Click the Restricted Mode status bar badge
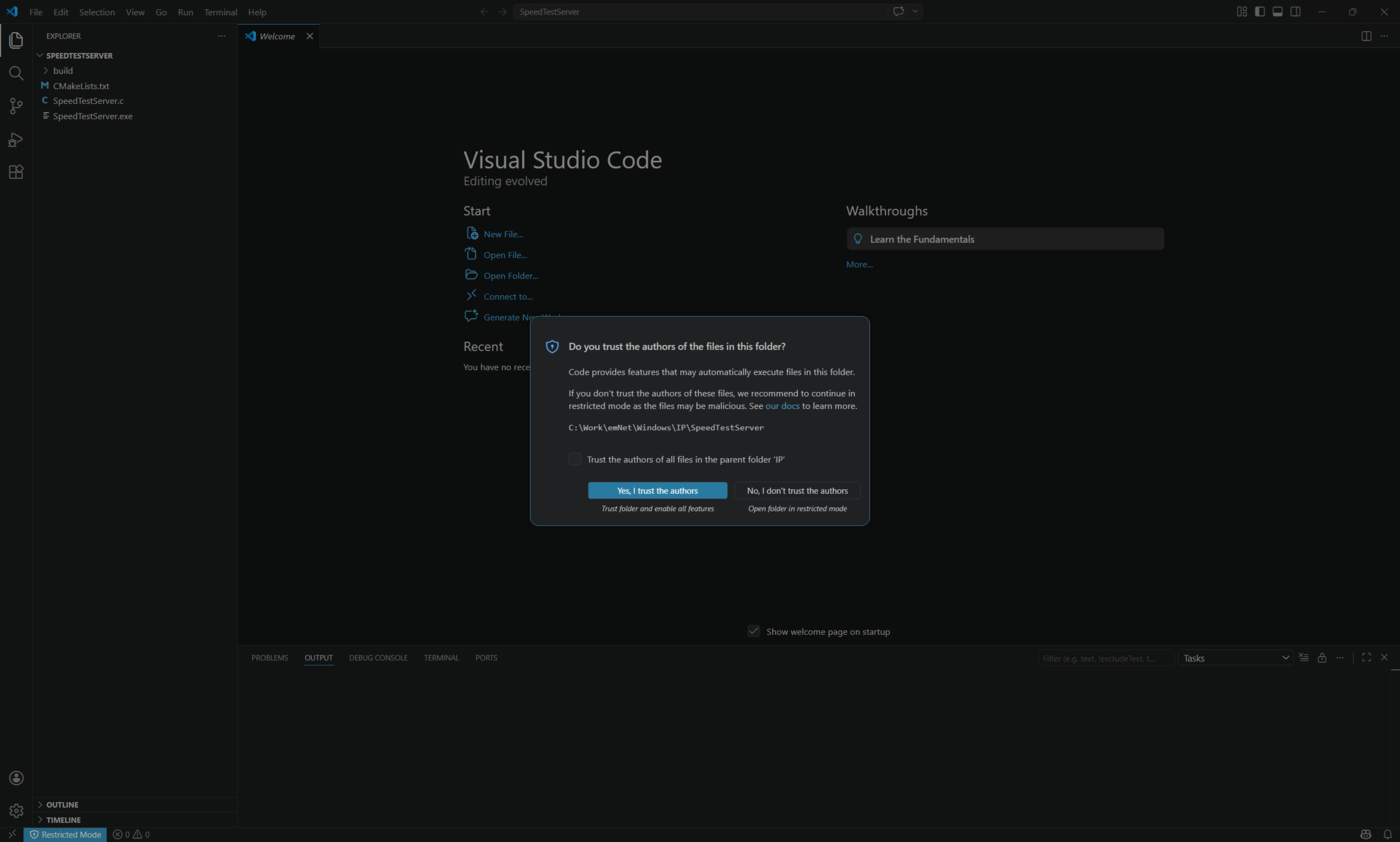 [x=65, y=834]
